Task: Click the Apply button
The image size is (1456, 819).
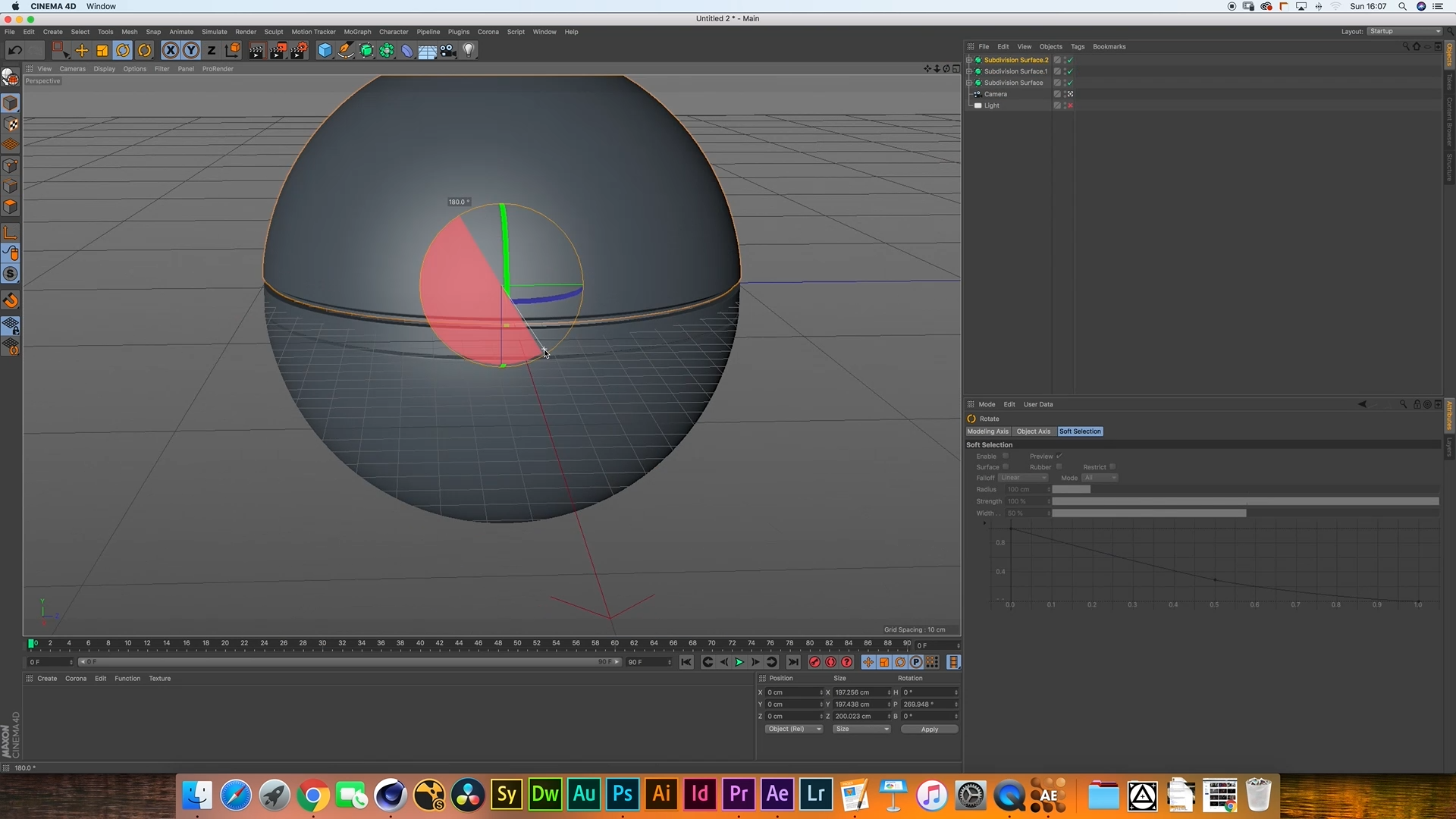Action: click(929, 730)
